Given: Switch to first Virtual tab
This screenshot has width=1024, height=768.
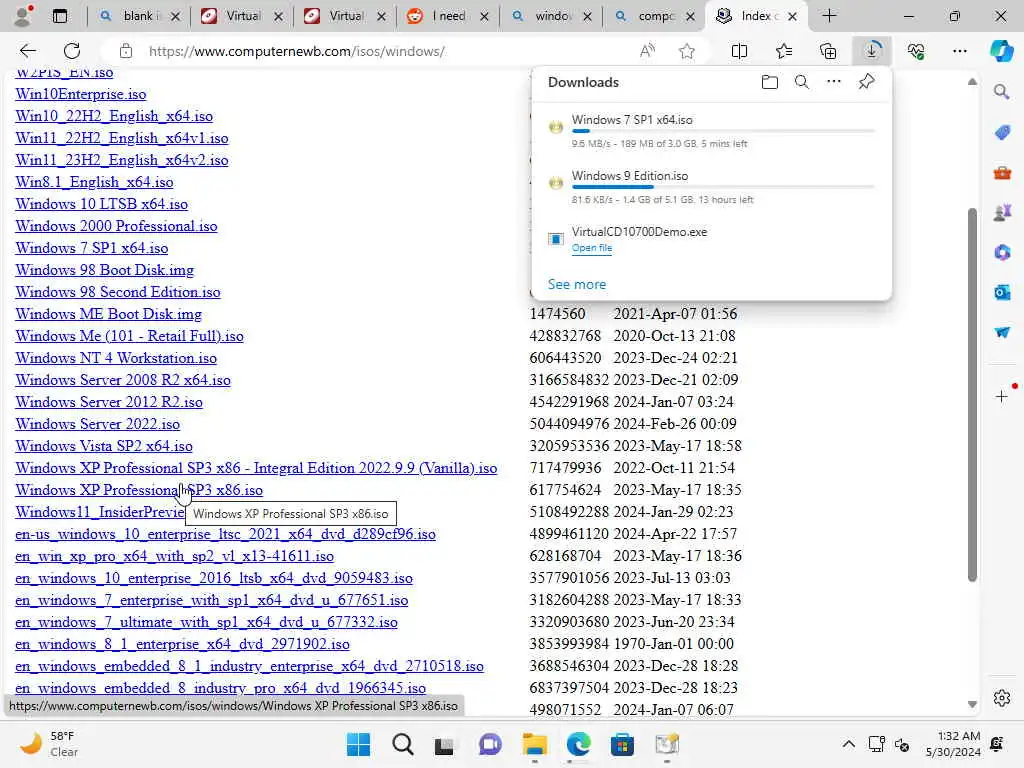Looking at the screenshot, I should [x=242, y=16].
